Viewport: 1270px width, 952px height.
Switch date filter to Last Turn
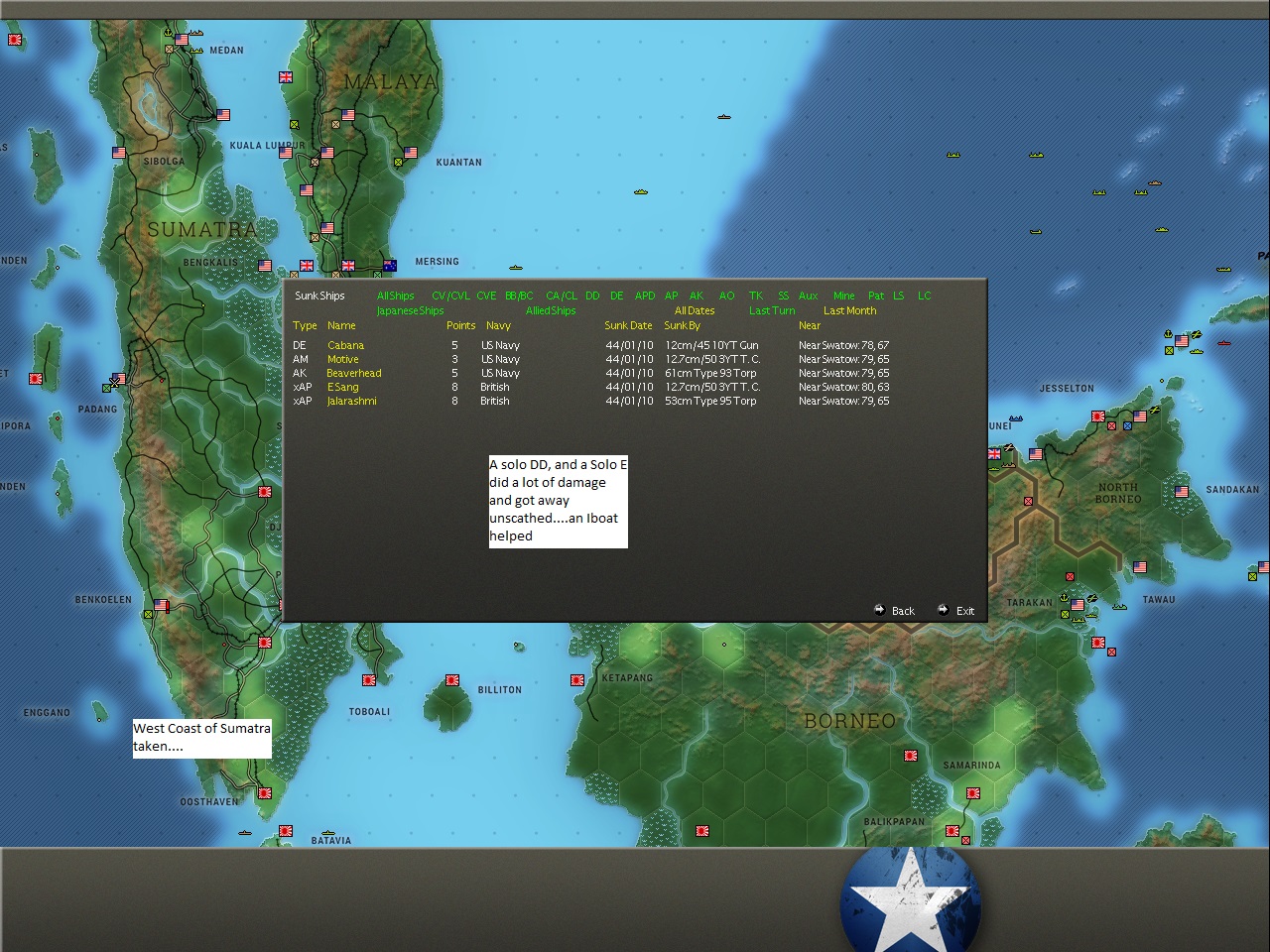pos(772,310)
